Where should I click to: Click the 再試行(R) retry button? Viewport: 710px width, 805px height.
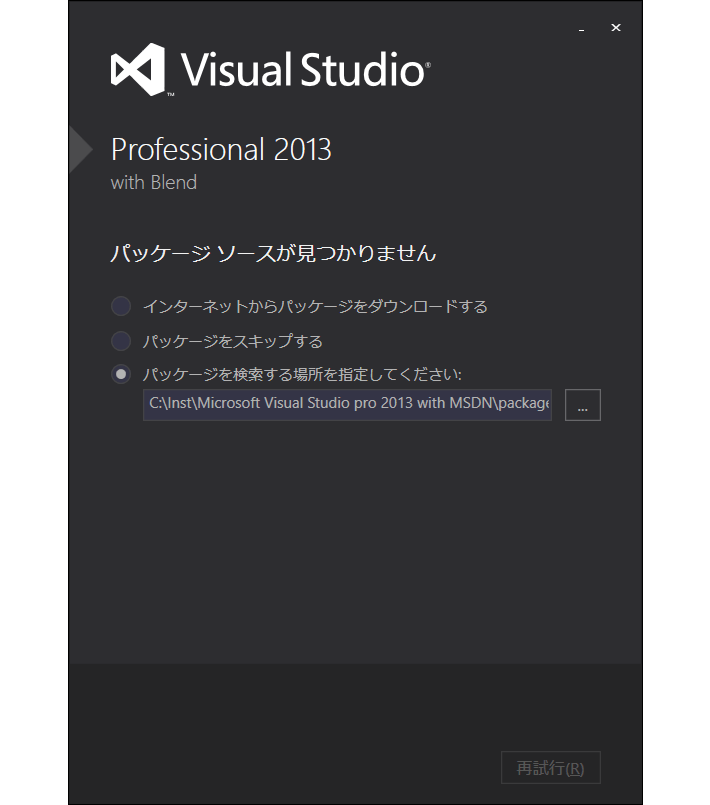tap(551, 768)
